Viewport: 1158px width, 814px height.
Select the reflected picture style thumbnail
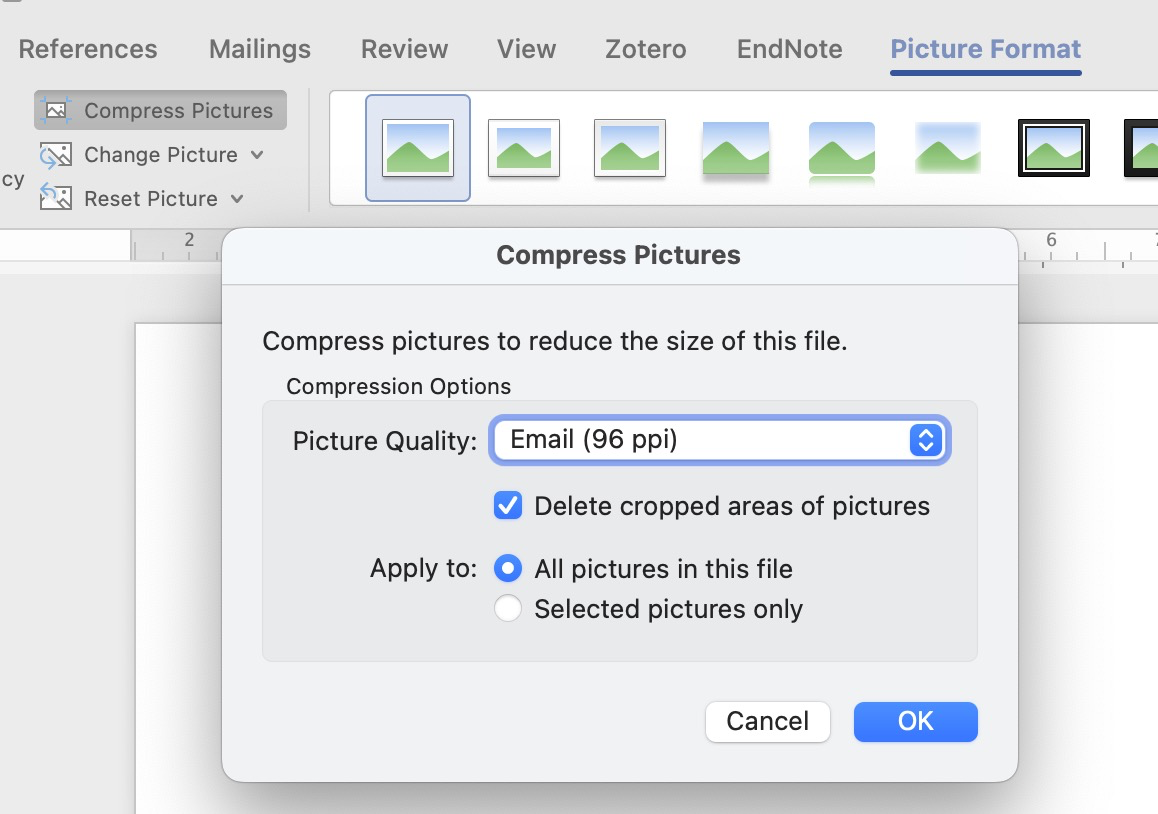842,150
